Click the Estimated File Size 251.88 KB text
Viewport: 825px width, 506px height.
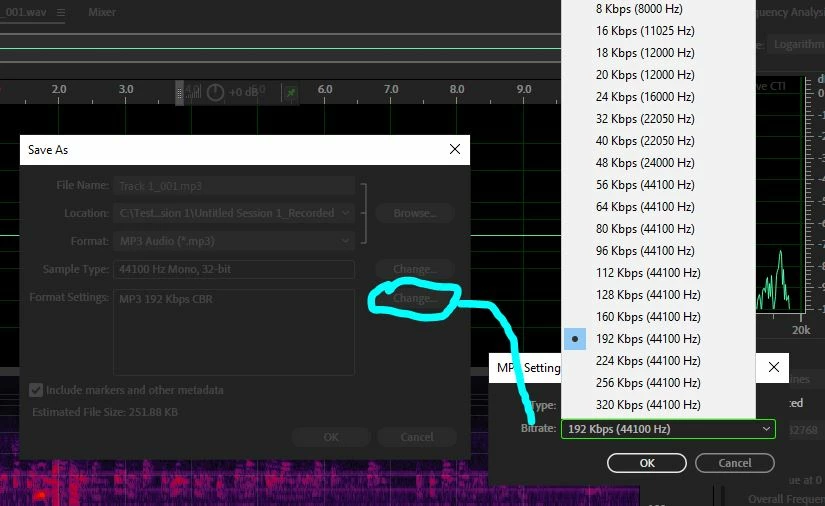point(105,412)
